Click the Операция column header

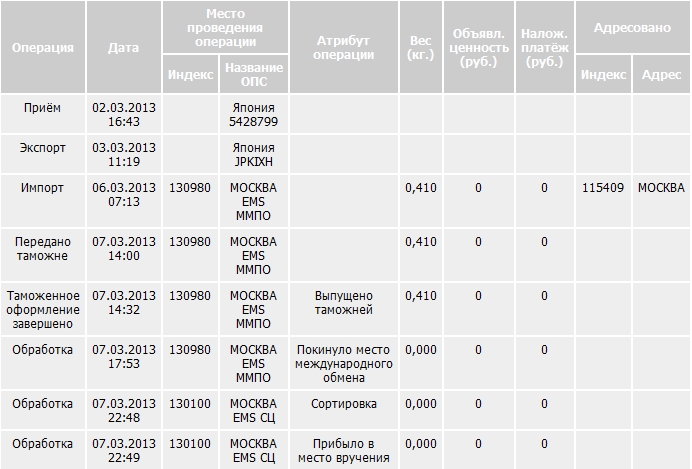(x=42, y=47)
